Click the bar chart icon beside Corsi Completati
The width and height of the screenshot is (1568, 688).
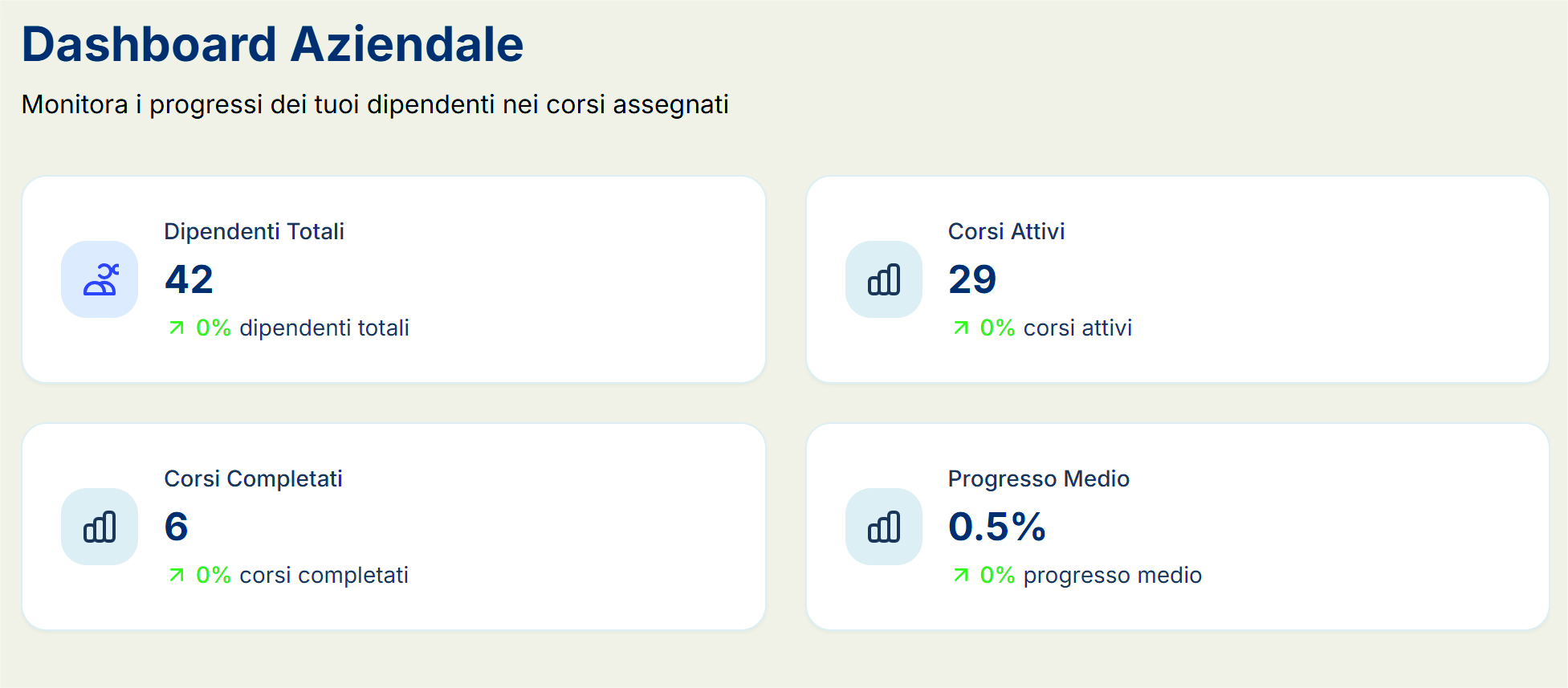tap(100, 527)
